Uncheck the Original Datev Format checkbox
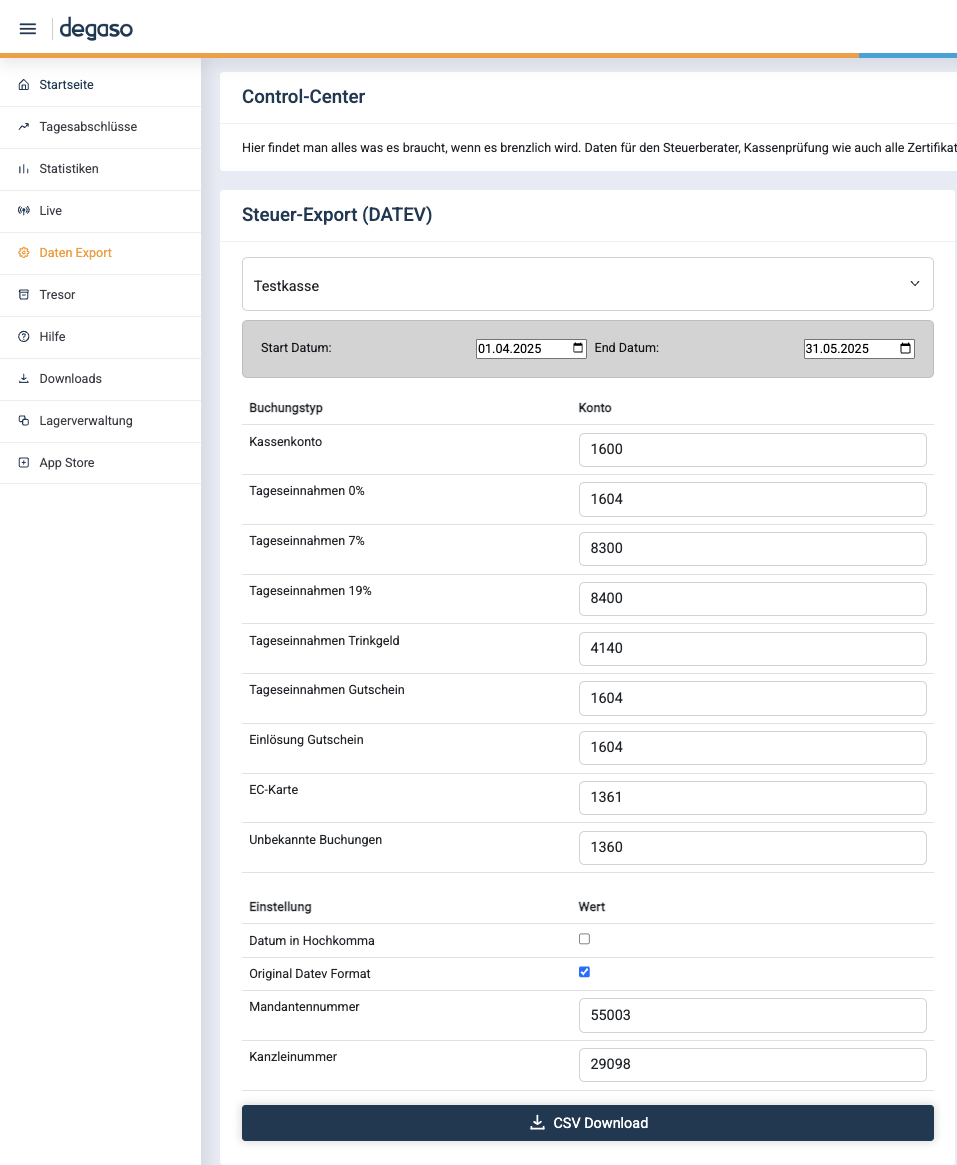The width and height of the screenshot is (957, 1165). coord(584,972)
